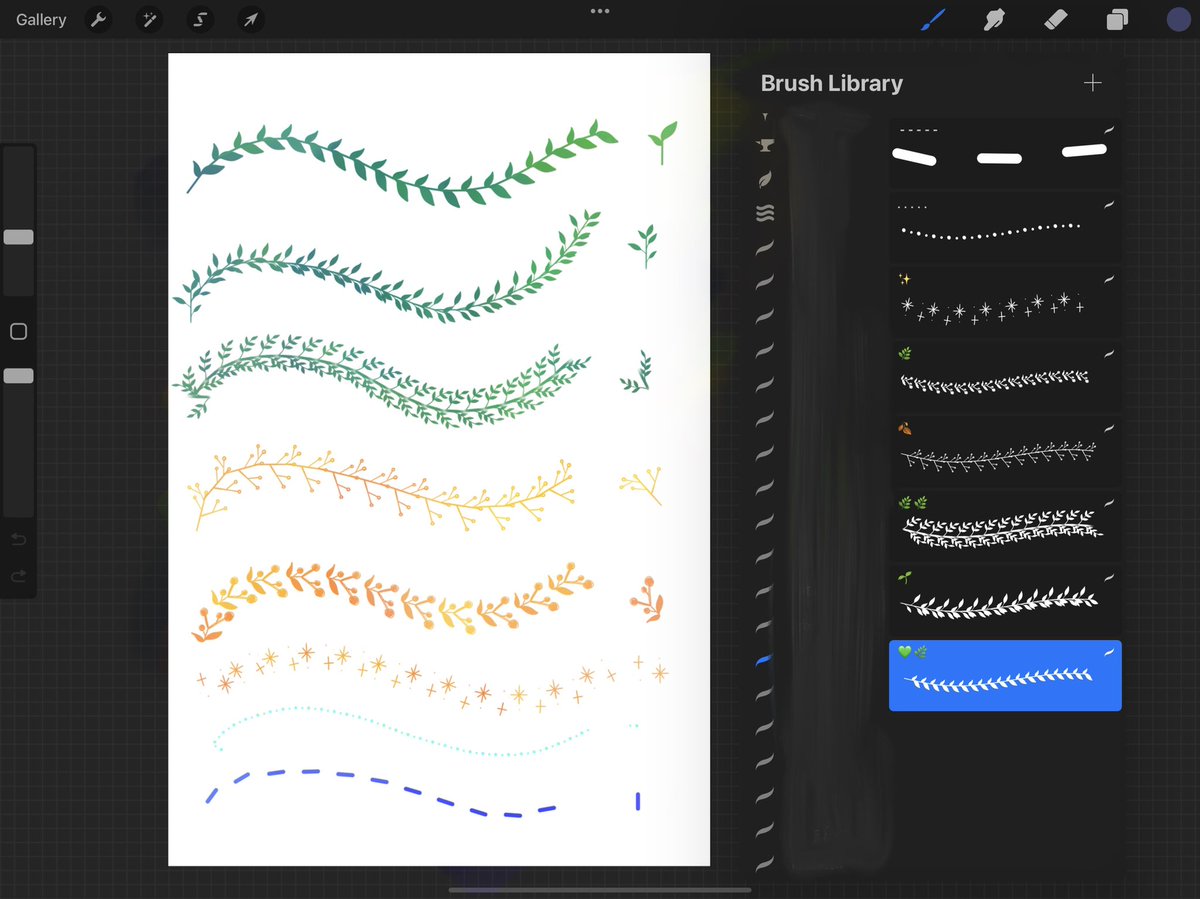Select the Paint brush tool

coord(933,19)
